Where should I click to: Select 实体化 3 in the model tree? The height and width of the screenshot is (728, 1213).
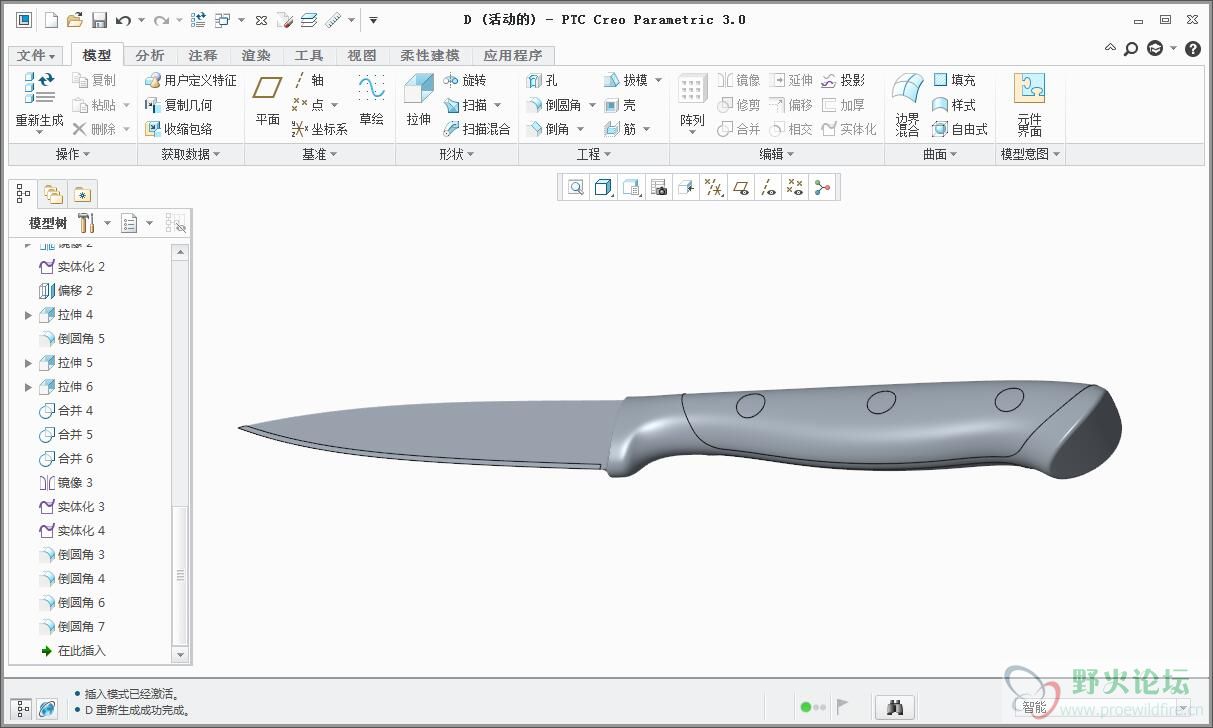[72, 507]
